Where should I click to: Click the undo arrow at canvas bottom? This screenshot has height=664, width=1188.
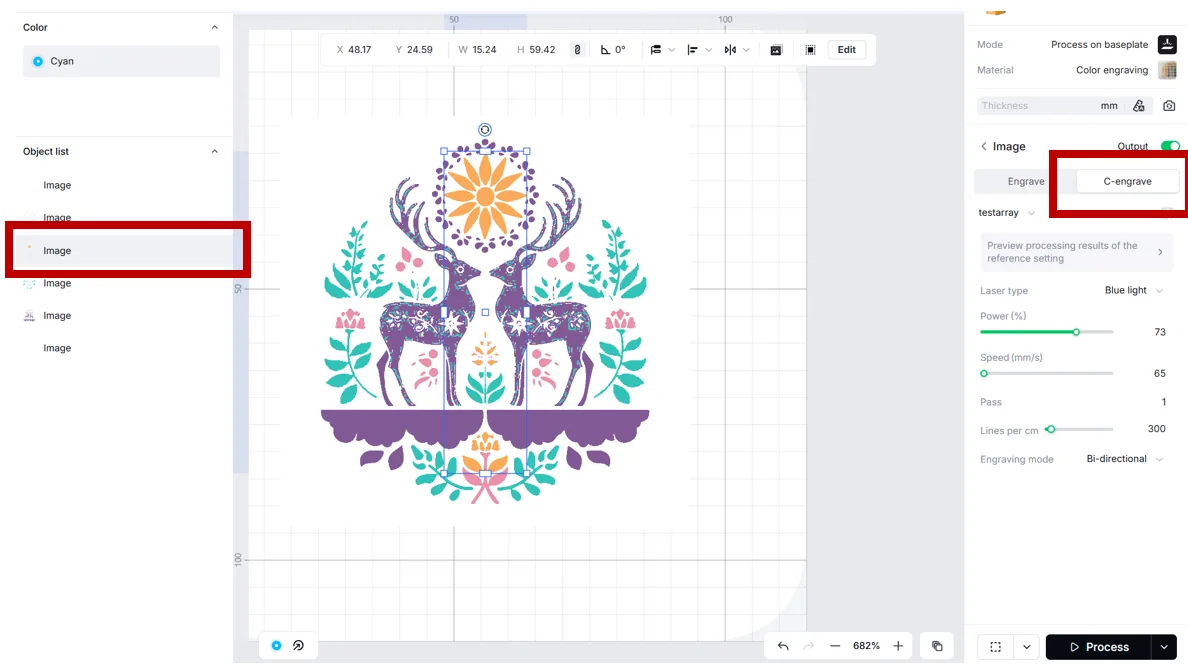pos(783,647)
